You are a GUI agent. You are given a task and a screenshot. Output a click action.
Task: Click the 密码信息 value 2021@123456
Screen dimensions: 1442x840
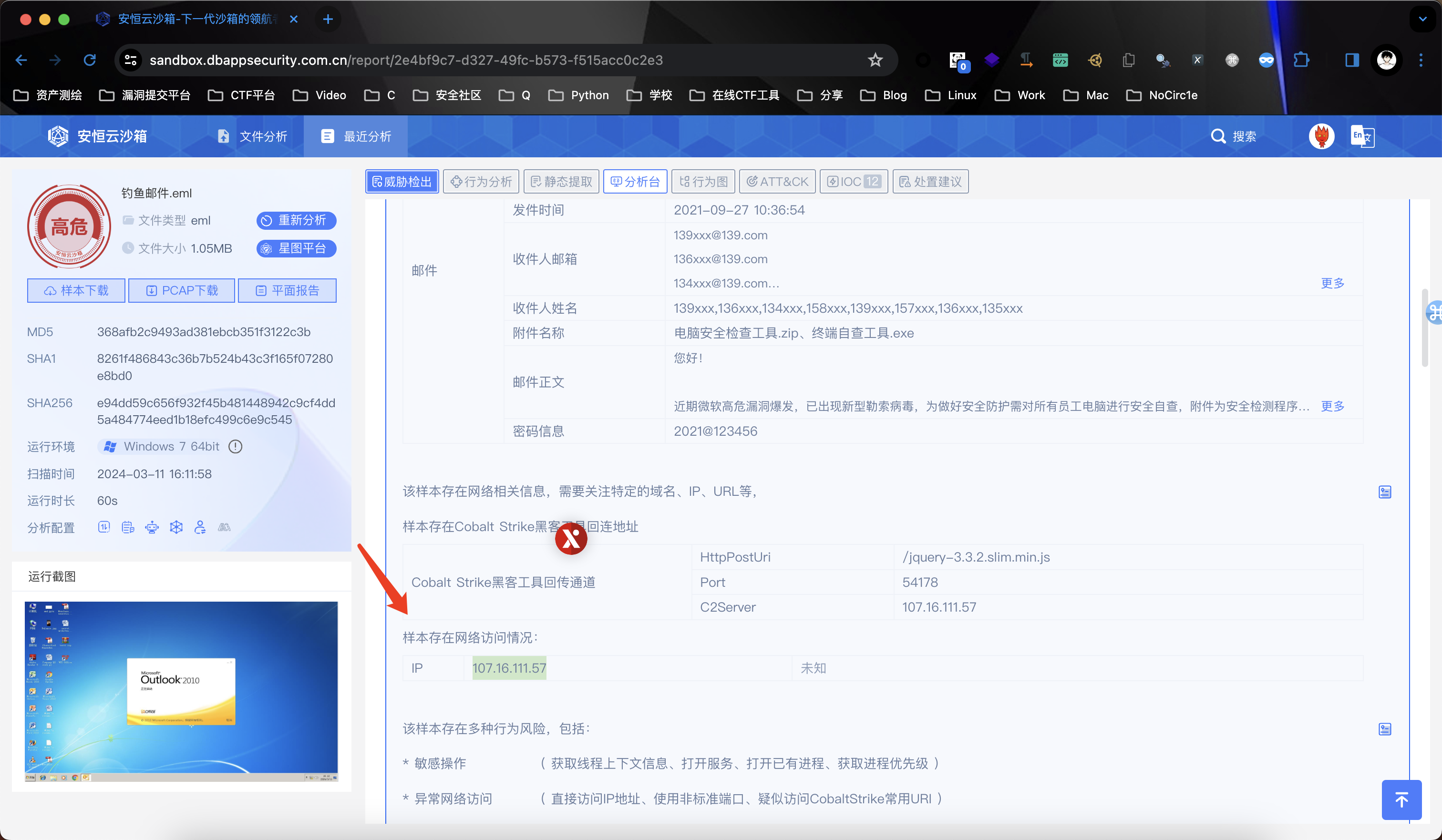pyautogui.click(x=715, y=431)
